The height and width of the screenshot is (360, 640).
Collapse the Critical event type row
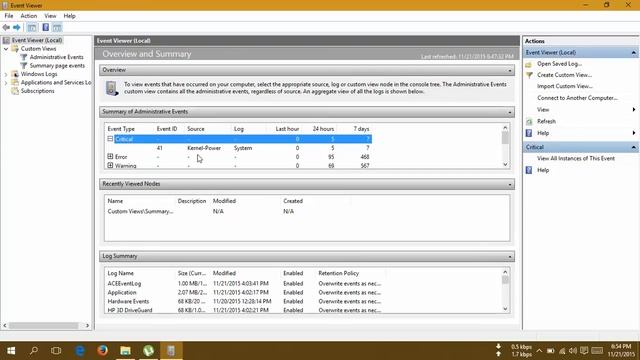pos(110,139)
